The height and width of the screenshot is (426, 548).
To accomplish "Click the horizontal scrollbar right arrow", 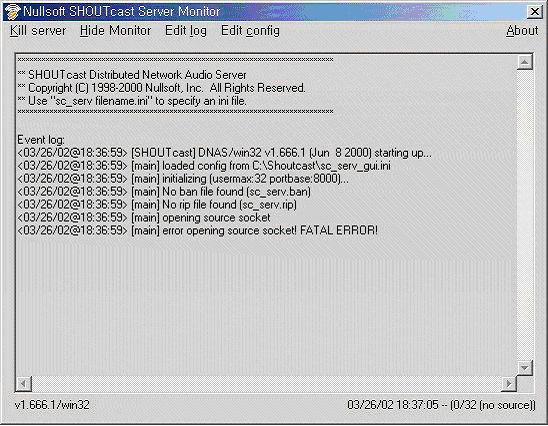I will tap(509, 383).
